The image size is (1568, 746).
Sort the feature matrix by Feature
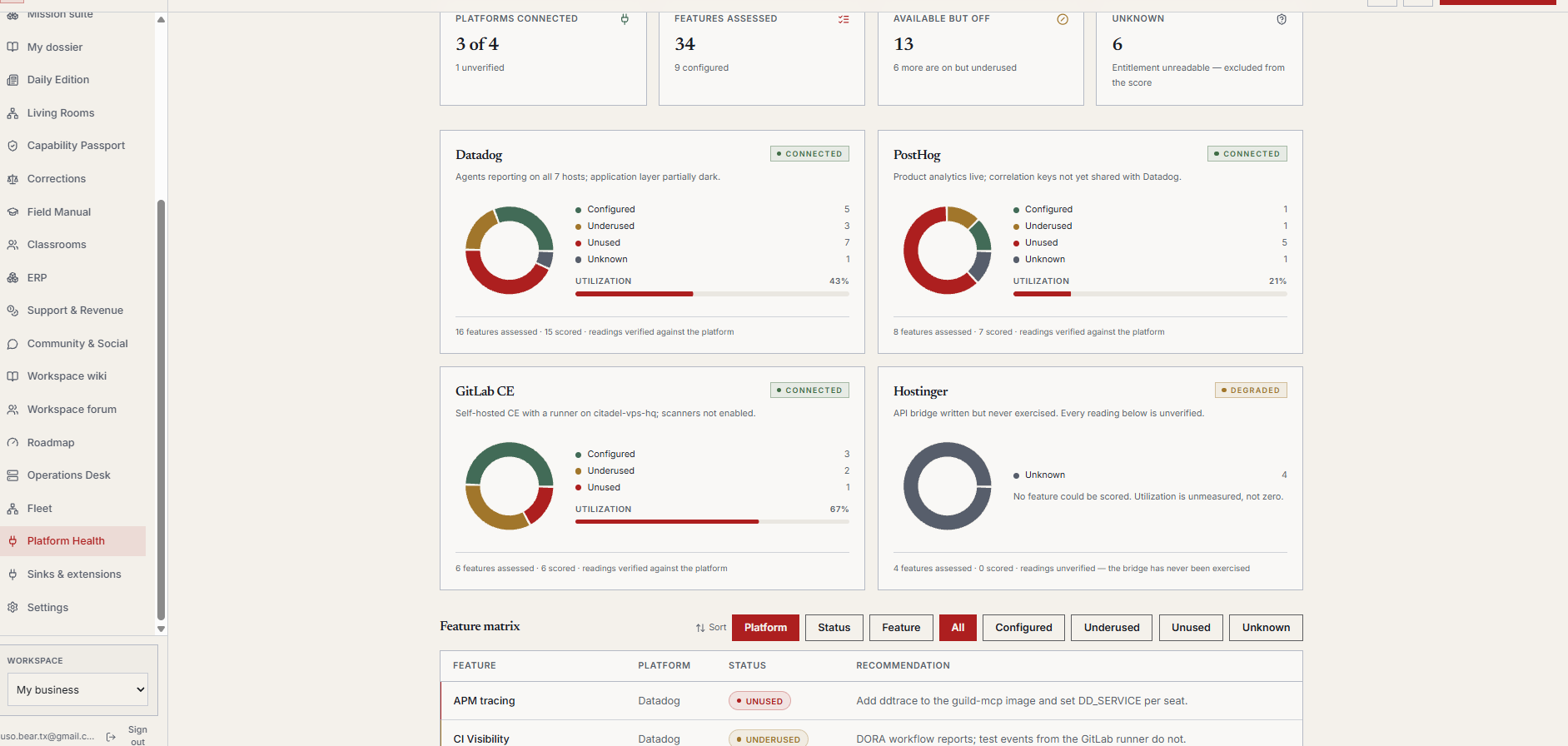click(x=901, y=628)
